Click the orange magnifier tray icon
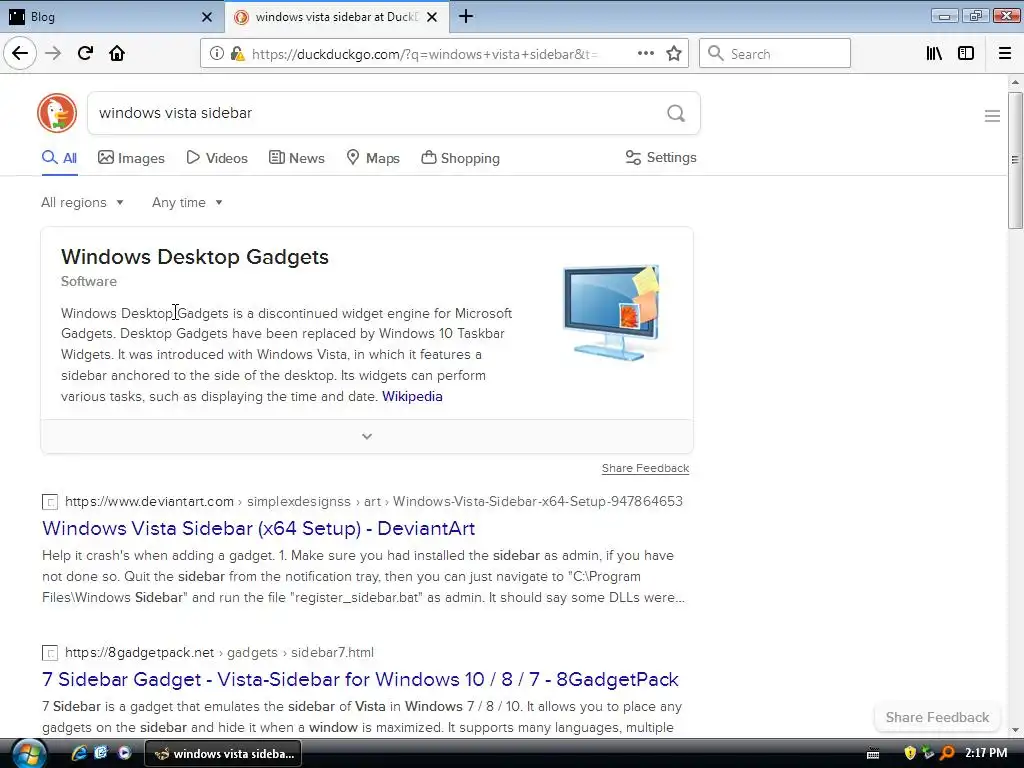The height and width of the screenshot is (768, 1024). click(947, 753)
